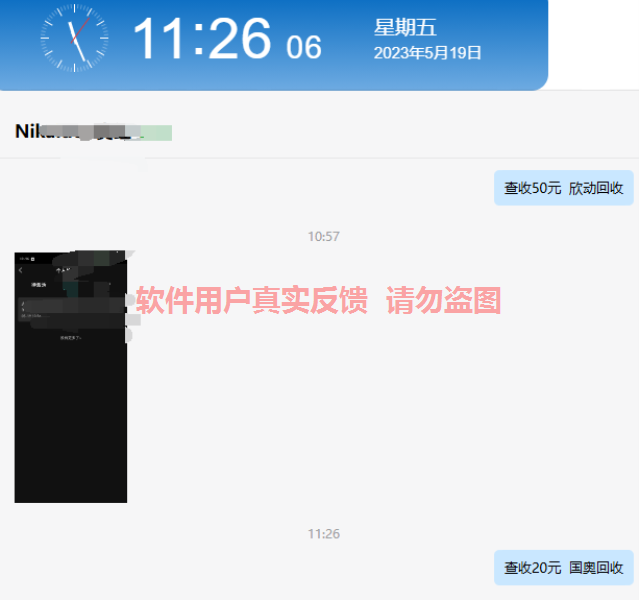
Task: Click the date 2023年5月19日
Action: [427, 53]
